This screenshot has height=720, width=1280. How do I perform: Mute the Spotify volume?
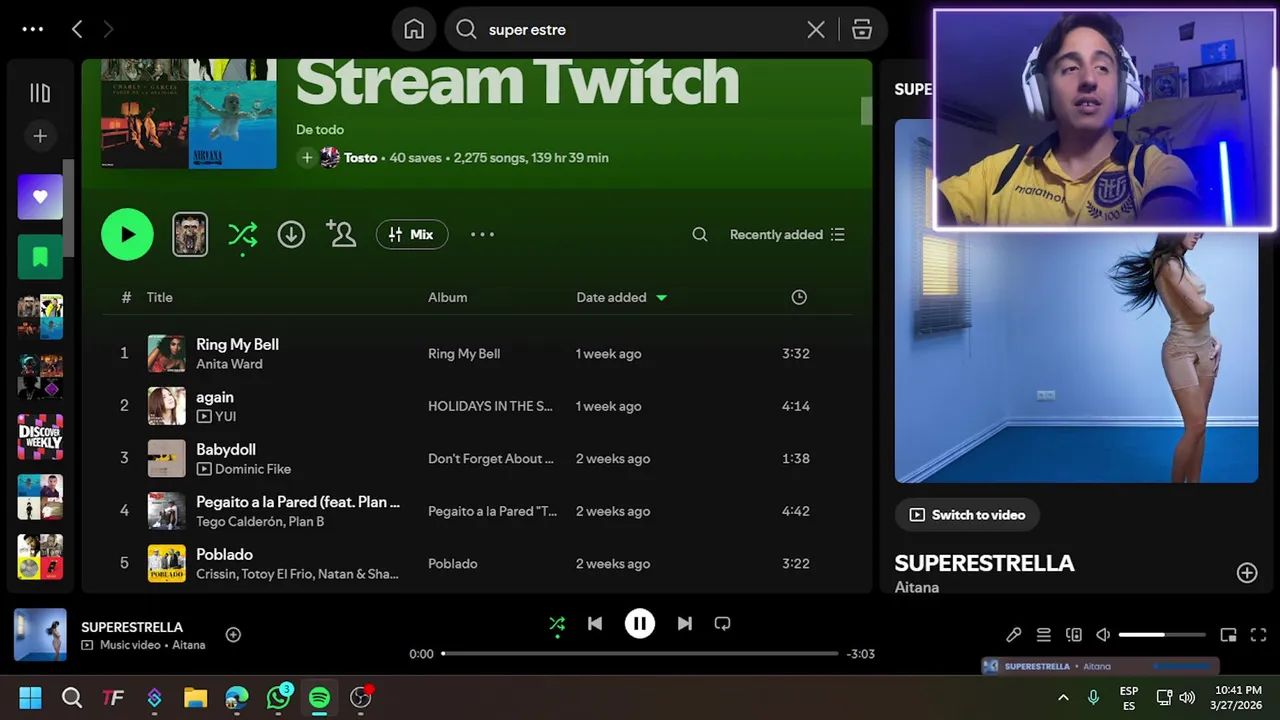pos(1103,635)
